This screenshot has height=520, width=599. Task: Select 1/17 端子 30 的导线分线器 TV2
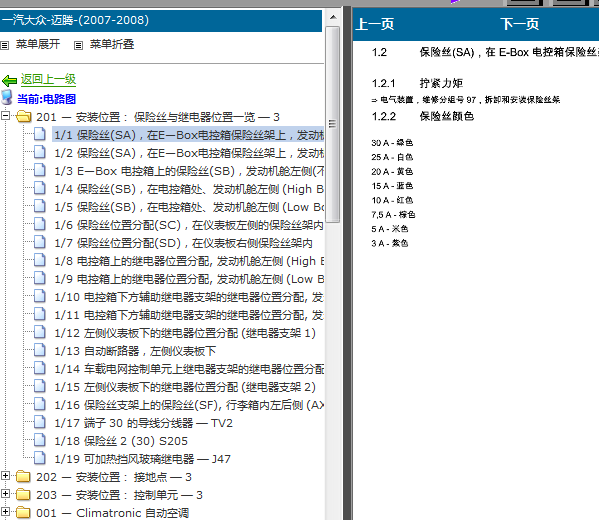[143, 423]
